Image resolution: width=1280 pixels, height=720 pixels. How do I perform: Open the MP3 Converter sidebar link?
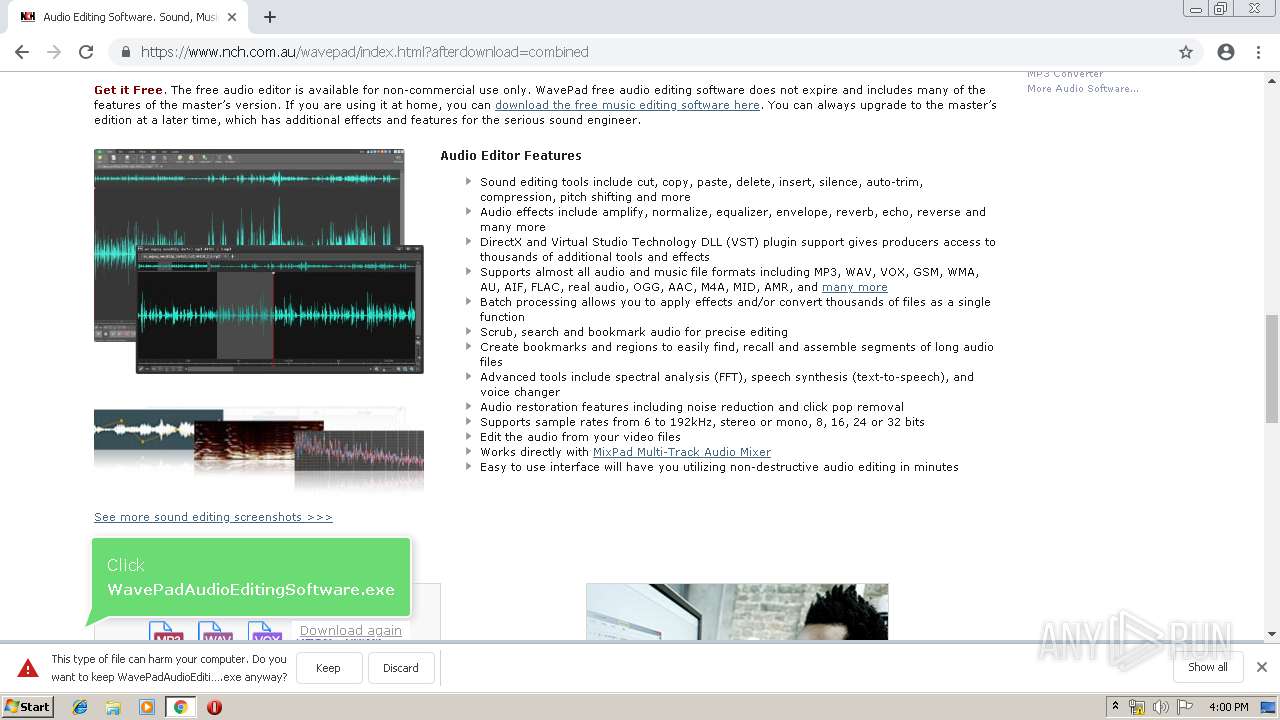coord(1065,74)
